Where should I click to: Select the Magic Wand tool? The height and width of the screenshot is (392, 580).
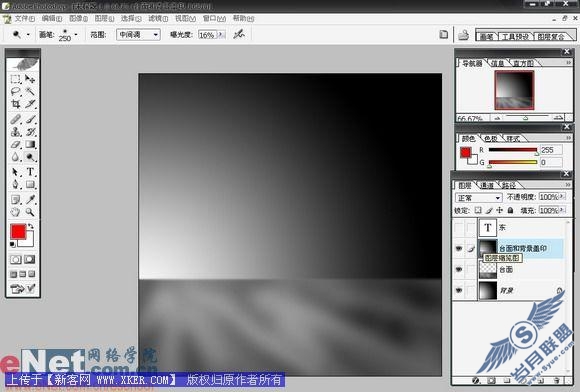[x=30, y=91]
